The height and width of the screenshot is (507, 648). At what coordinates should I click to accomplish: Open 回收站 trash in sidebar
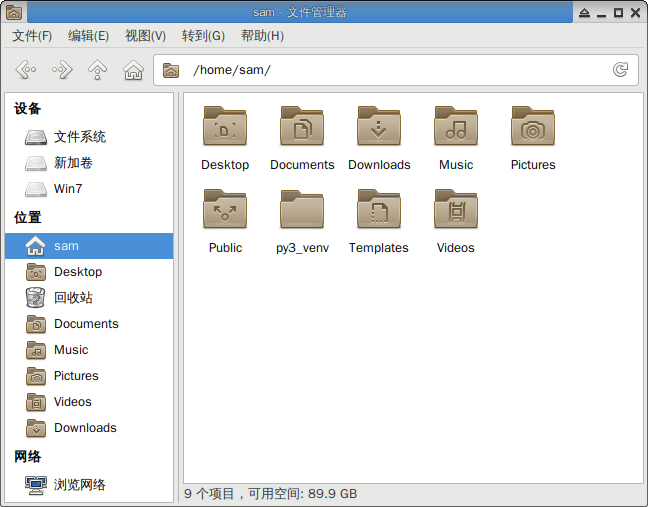(73, 298)
